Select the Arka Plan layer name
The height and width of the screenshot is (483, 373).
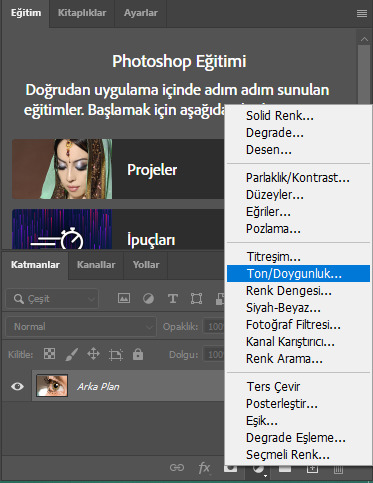[98, 387]
